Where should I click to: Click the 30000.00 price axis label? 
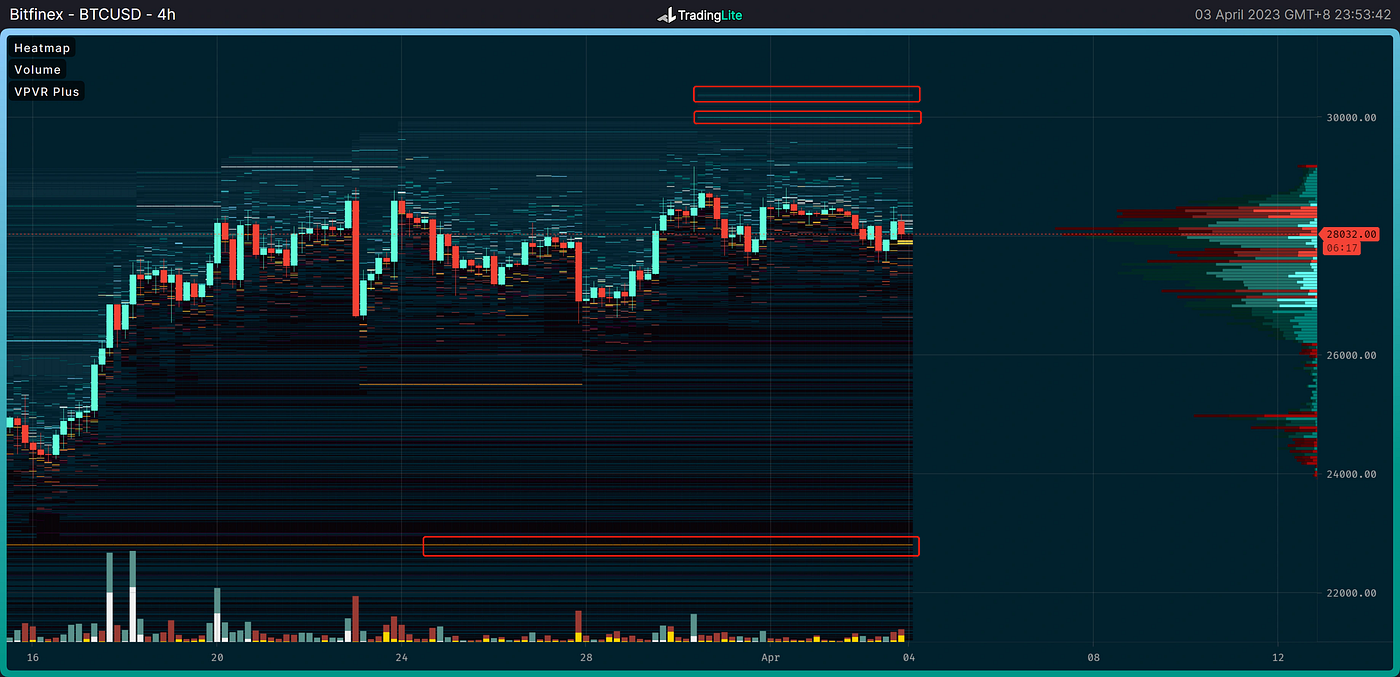(x=1351, y=118)
